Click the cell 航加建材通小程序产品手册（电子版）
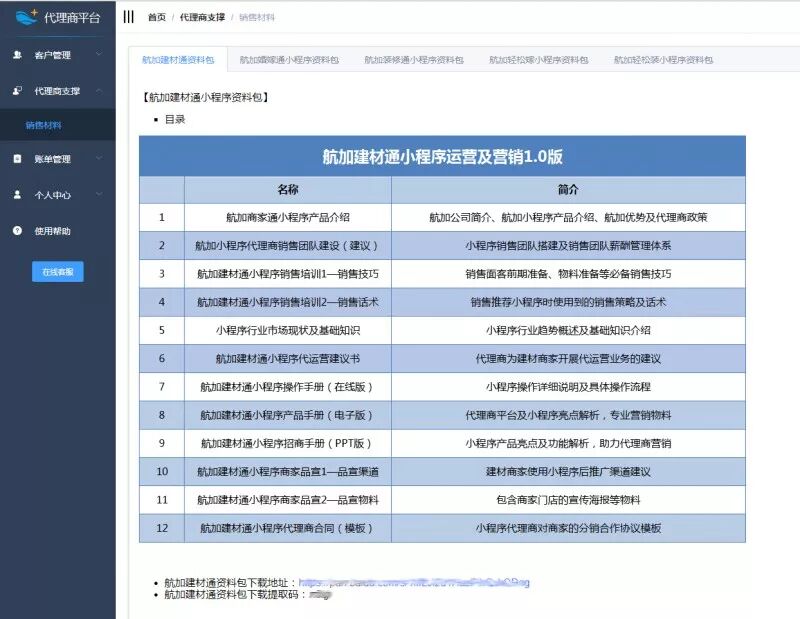 (x=288, y=415)
